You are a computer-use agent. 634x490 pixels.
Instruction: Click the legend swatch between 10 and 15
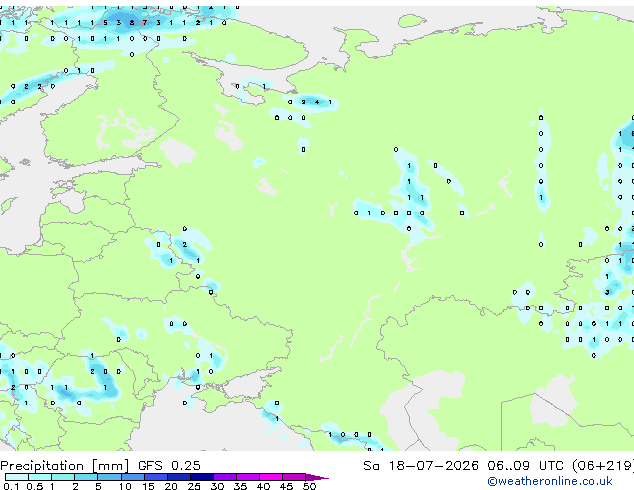point(132,477)
